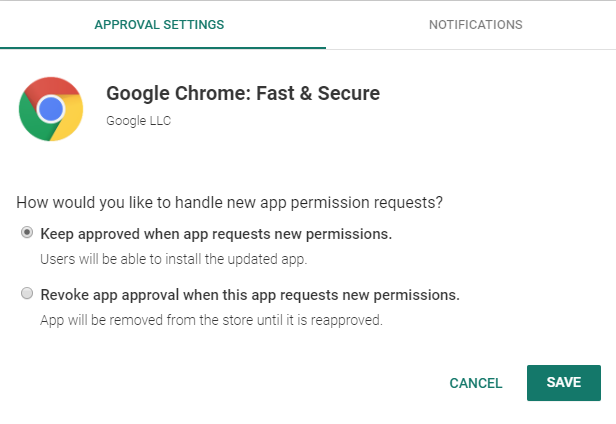Click the Cancel button
Viewport: 616px width, 424px height.
pos(476,383)
